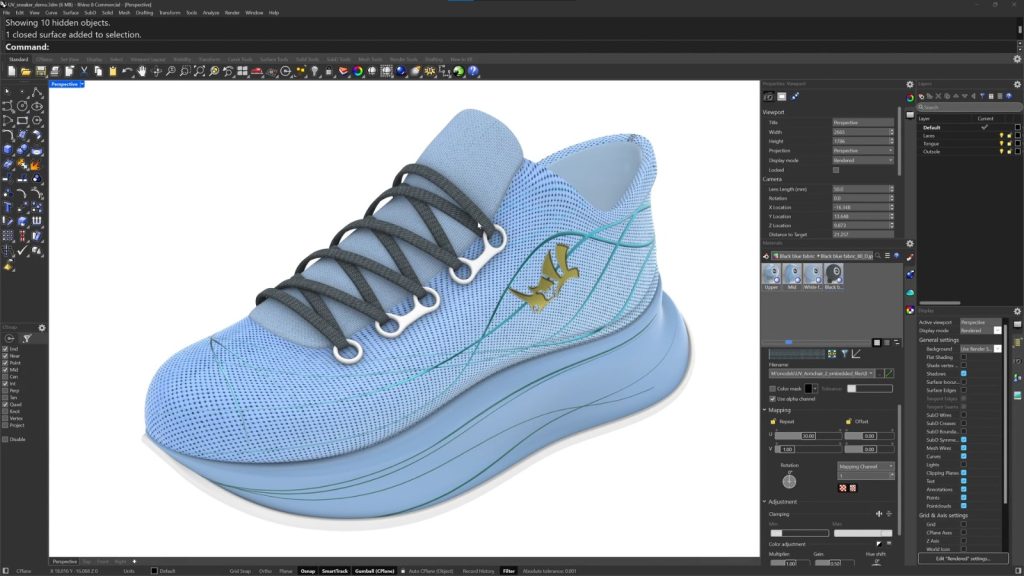
Task: Switch to the Standard toolbar tab
Action: pos(18,59)
